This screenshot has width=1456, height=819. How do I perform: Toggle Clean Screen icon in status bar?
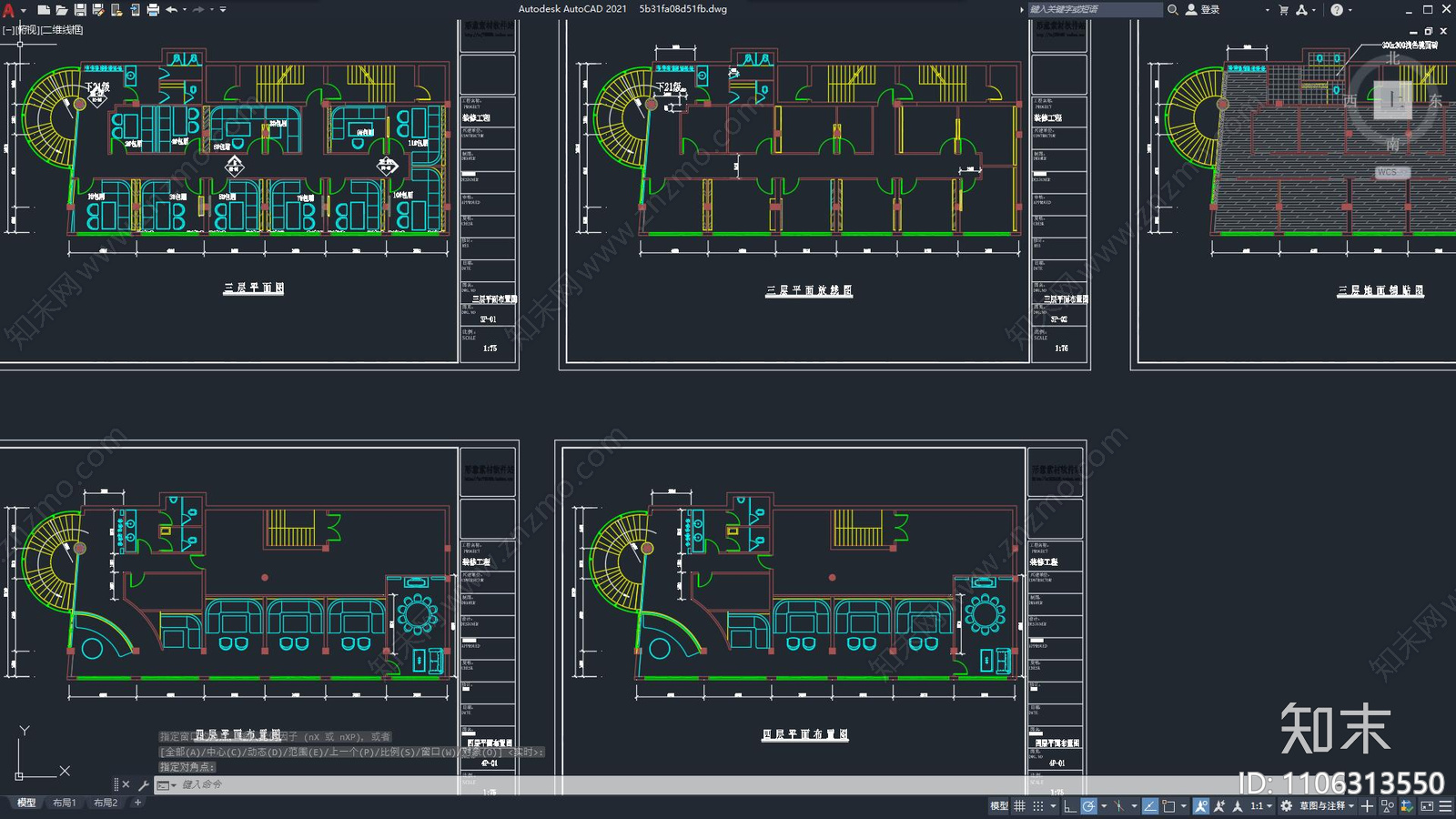[x=1427, y=806]
